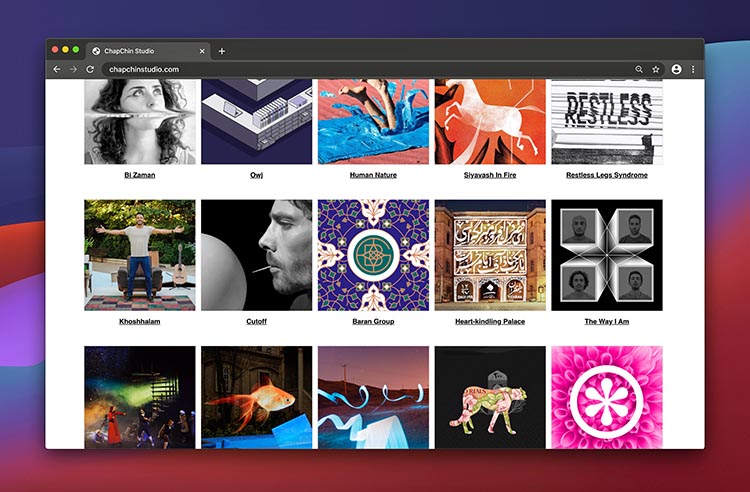Screen dimensions: 750x492
Task: Click The Way I Am four faces thumbnail
Action: pos(607,255)
